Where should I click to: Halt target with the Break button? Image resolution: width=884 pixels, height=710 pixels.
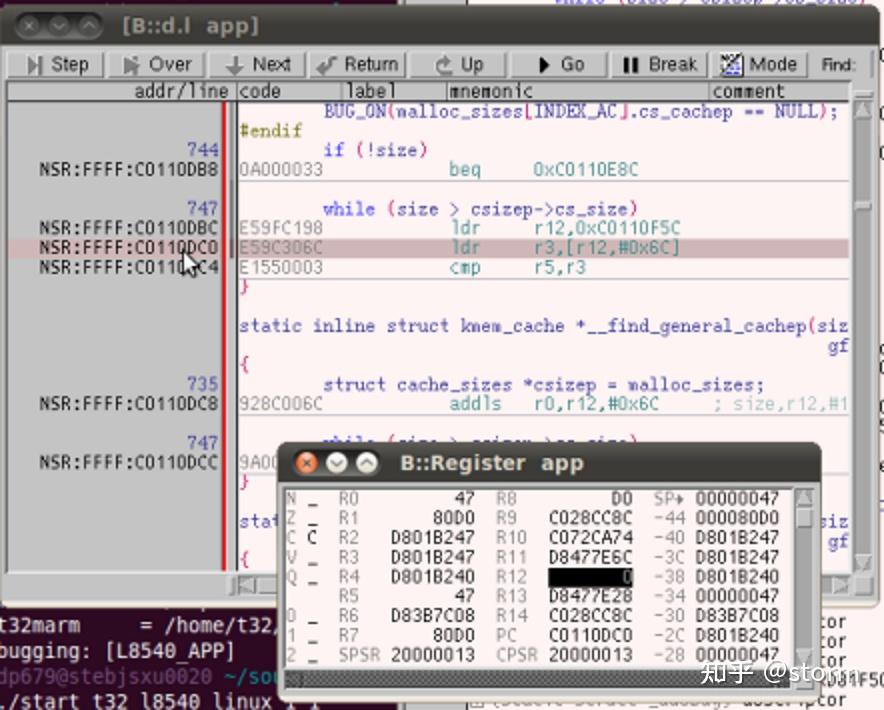[x=660, y=64]
